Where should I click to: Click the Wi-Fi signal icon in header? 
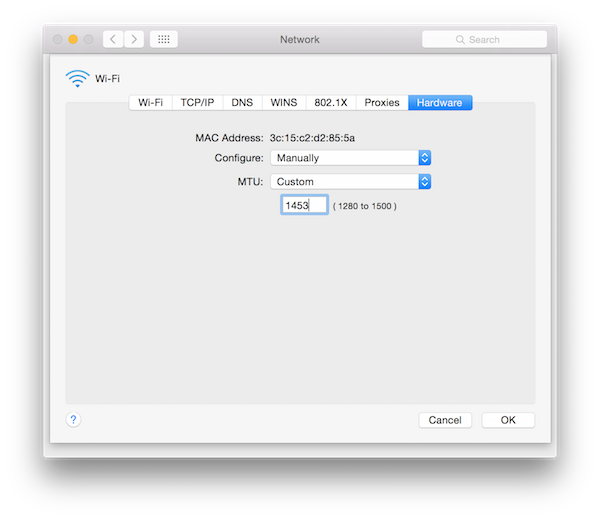[77, 78]
